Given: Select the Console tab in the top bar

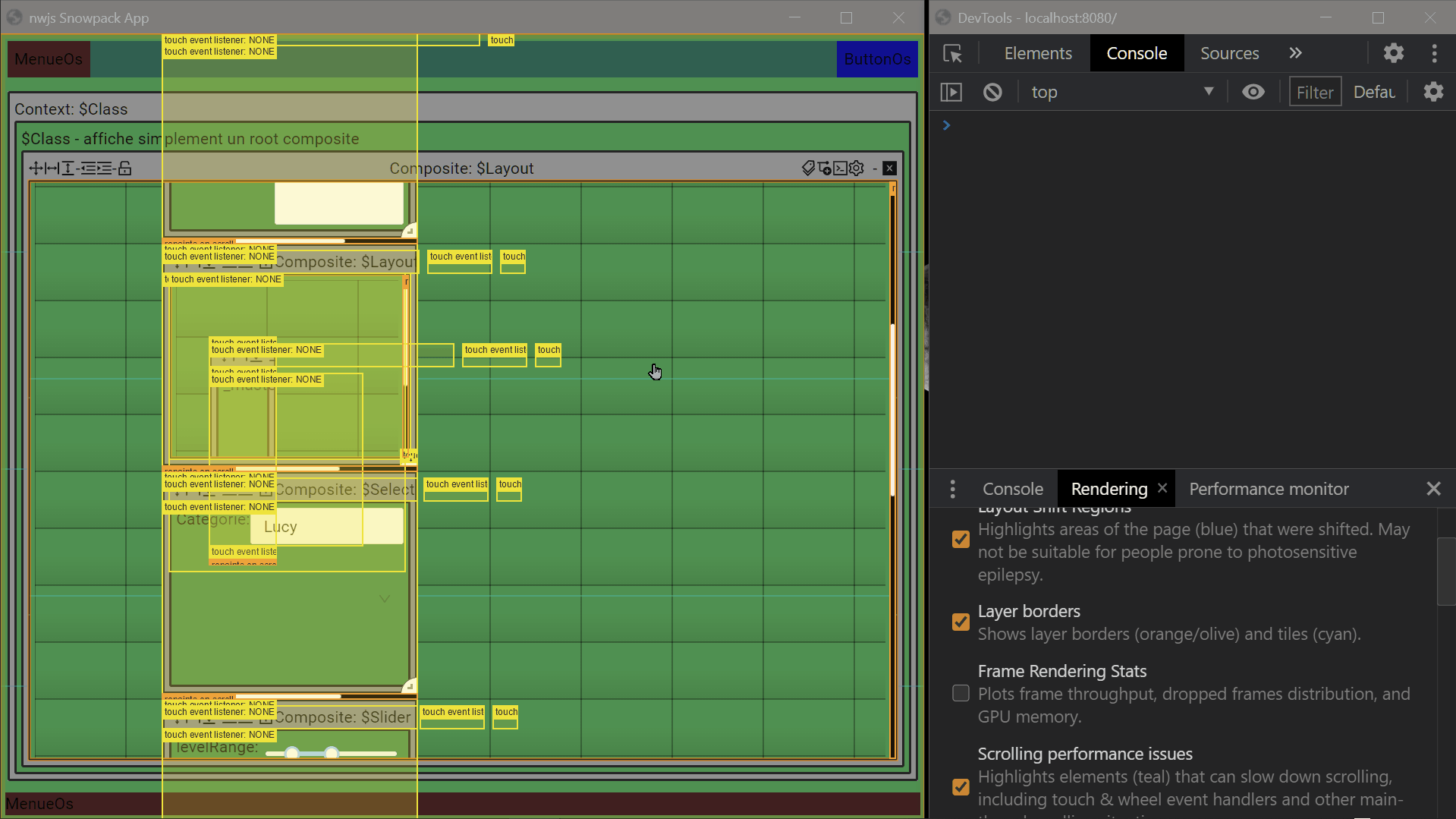Looking at the screenshot, I should tap(1137, 53).
